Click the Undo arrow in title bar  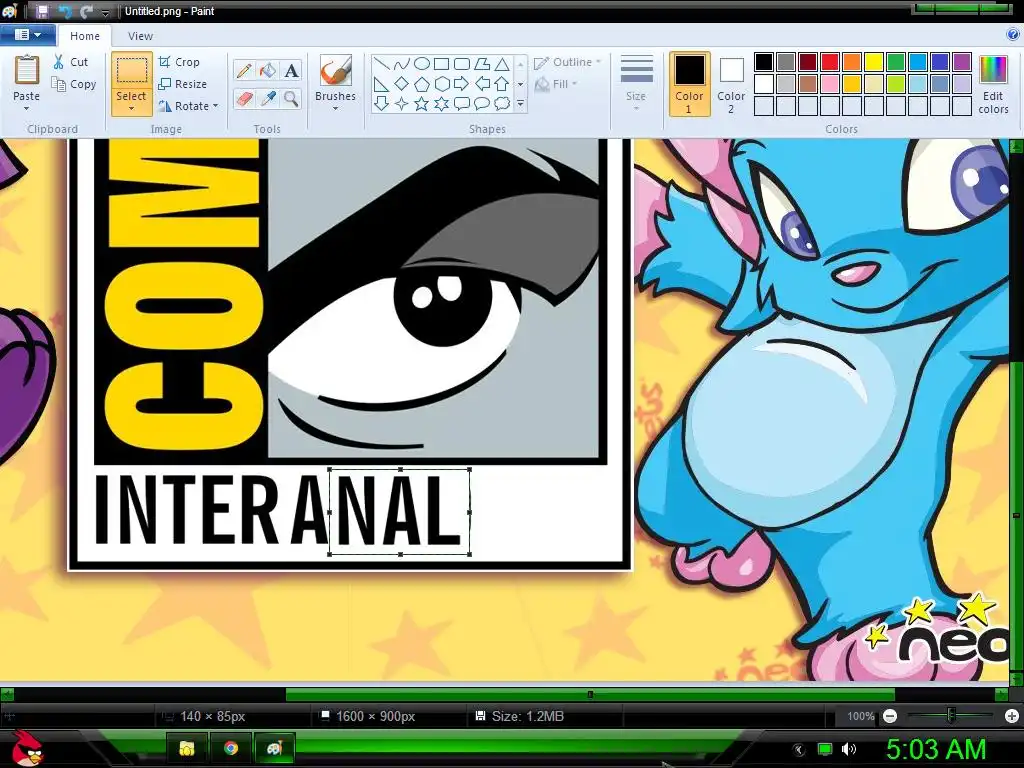pos(65,11)
